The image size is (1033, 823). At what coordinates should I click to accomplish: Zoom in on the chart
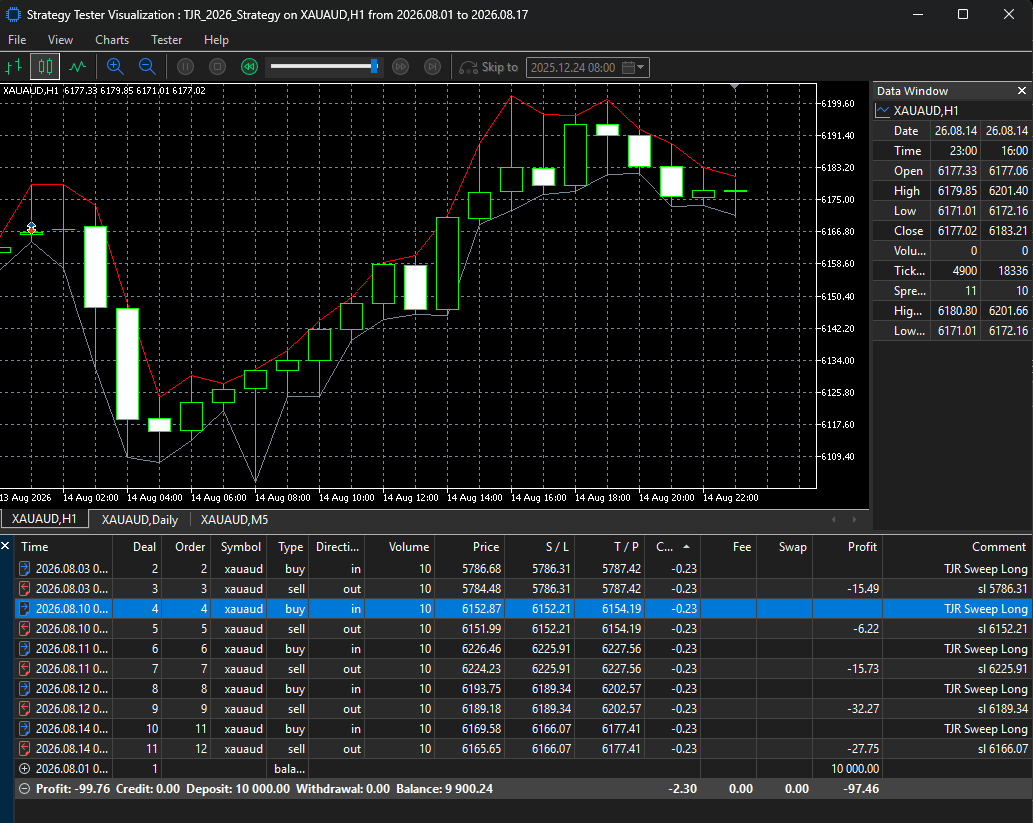click(115, 67)
